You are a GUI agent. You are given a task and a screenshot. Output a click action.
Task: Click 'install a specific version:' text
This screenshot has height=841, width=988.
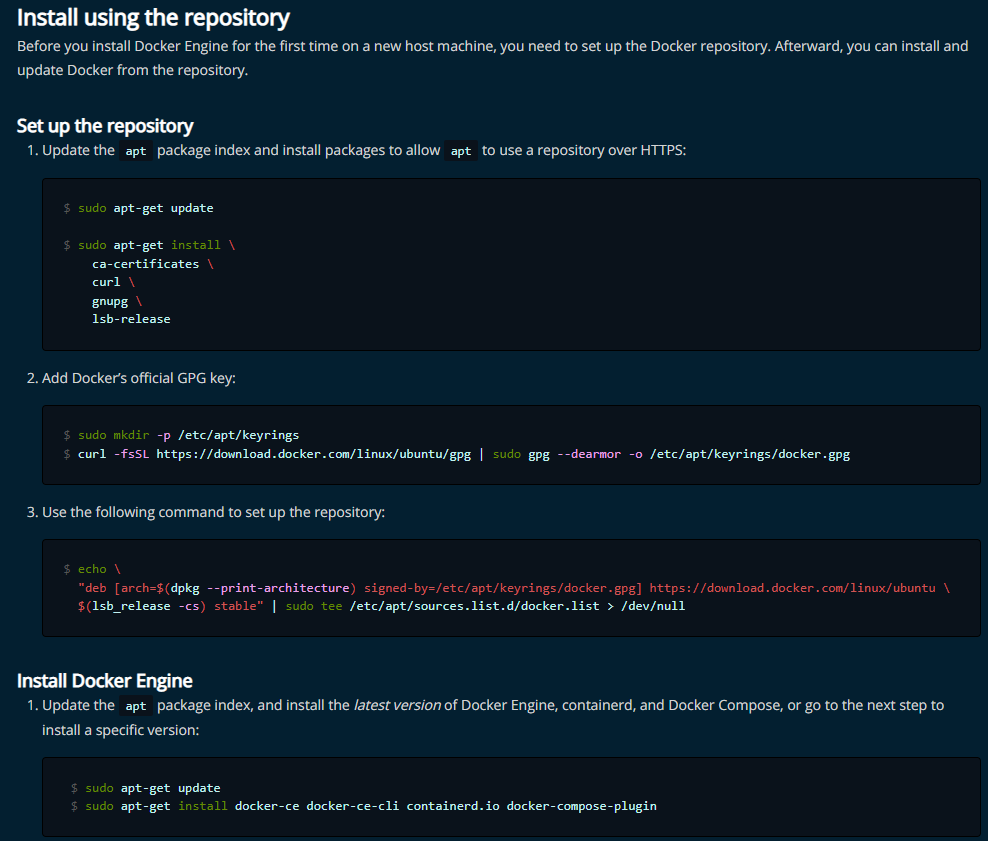pos(120,730)
